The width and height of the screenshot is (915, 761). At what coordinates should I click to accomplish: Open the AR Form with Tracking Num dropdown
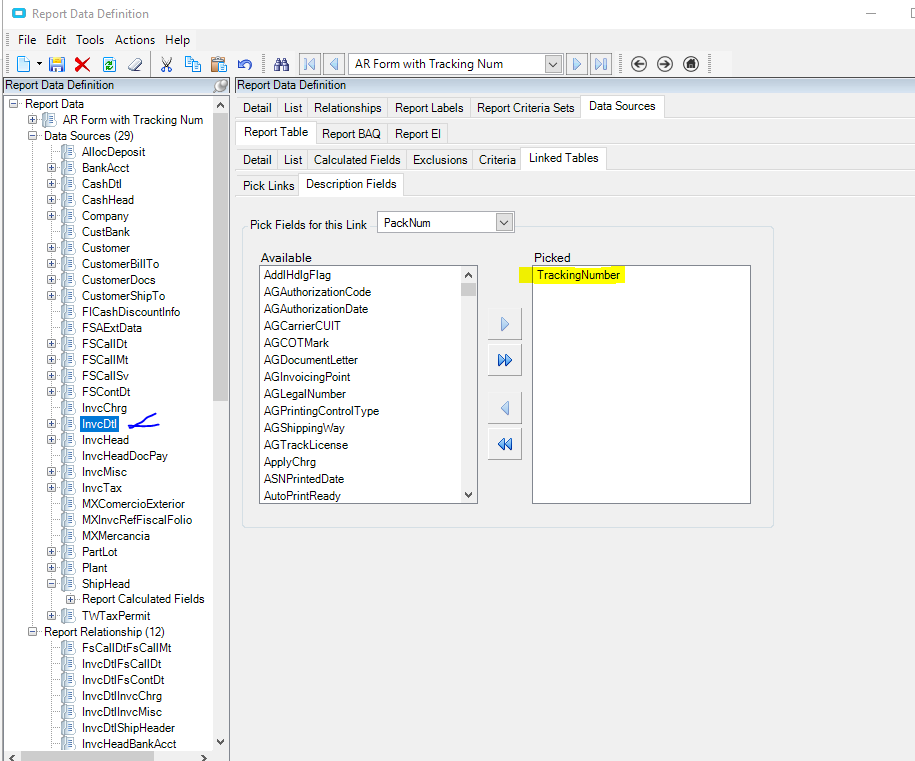pos(553,64)
